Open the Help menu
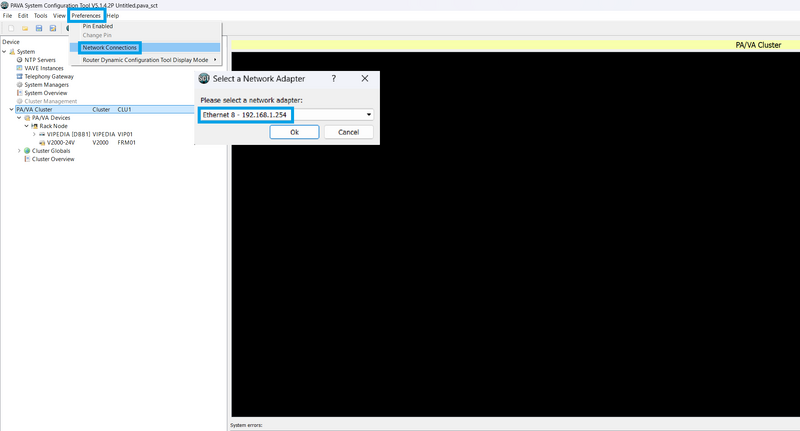Screen dimensions: 800x431 113,16
